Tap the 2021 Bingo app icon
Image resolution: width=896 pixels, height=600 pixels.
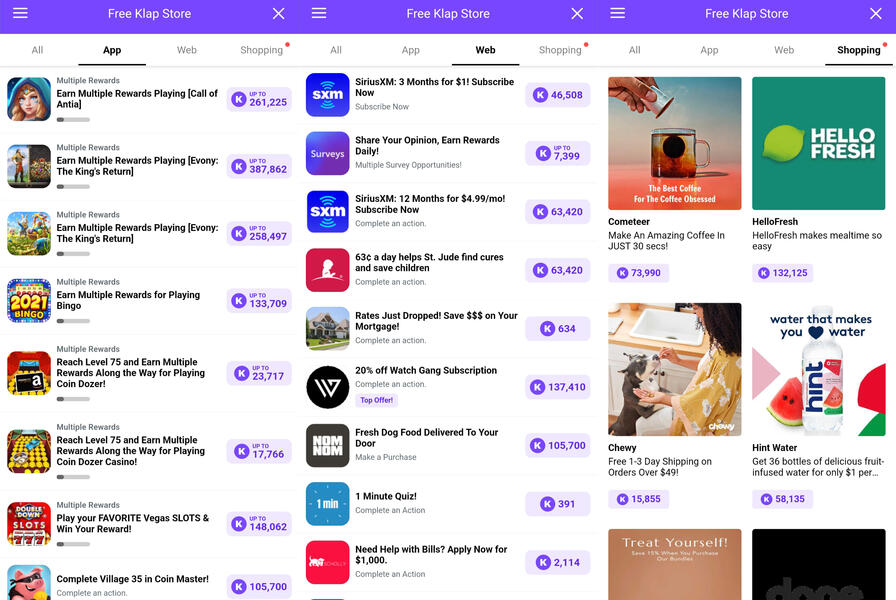coord(29,301)
